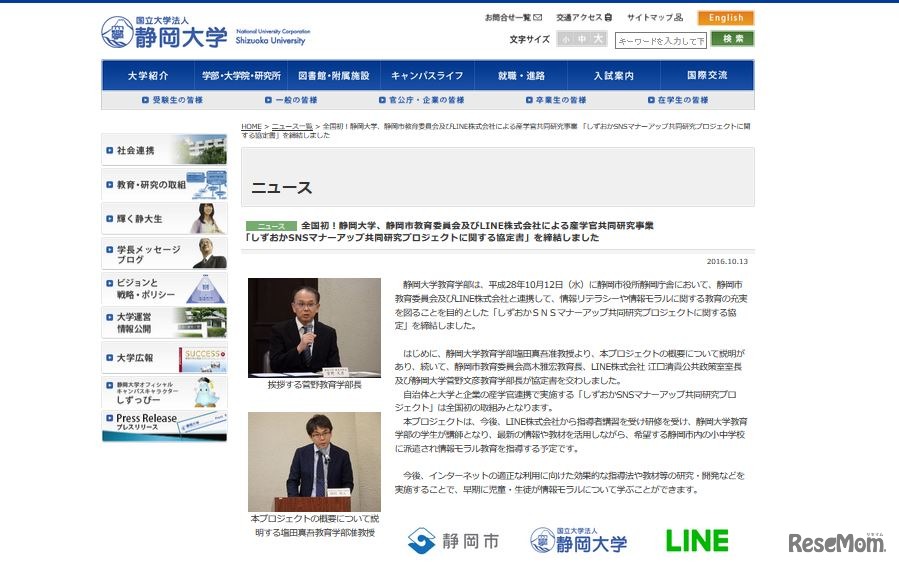Click HOME in the breadcrumb
This screenshot has width=899, height=566.
coord(251,126)
